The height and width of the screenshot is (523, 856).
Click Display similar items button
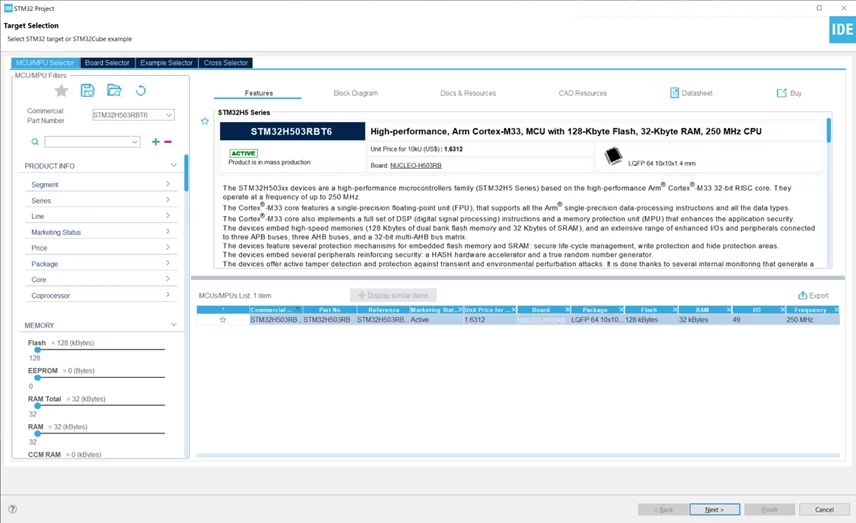coord(393,295)
